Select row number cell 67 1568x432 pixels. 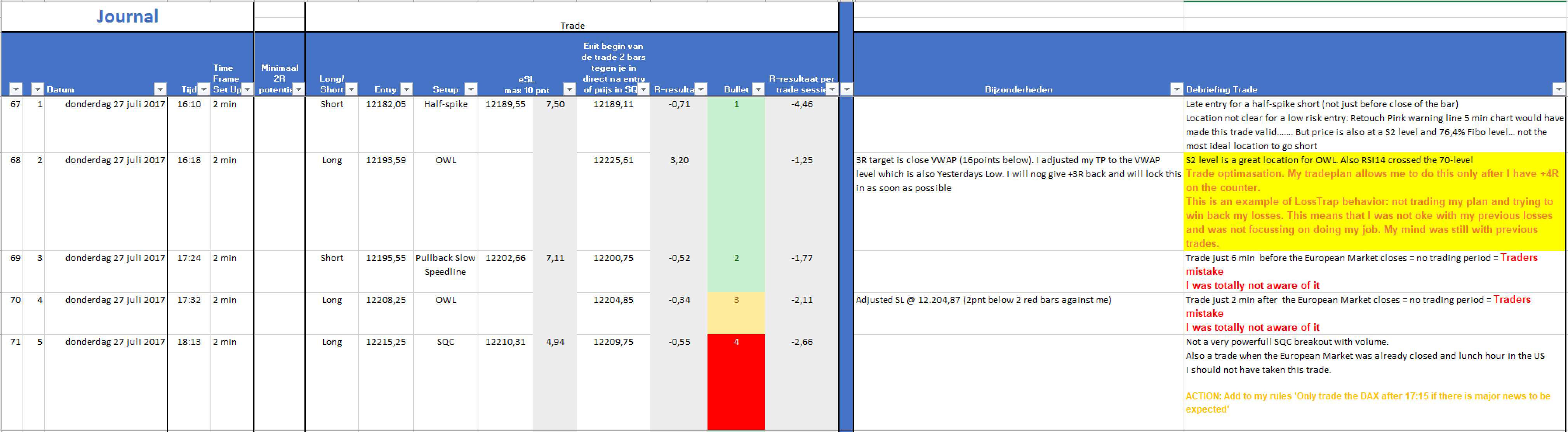[12, 124]
